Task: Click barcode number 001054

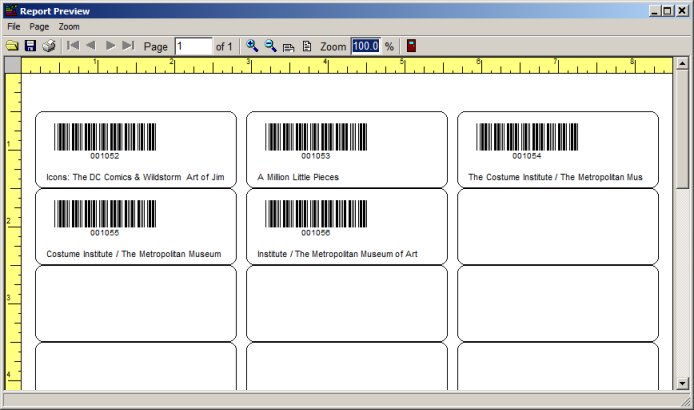Action: (527, 156)
